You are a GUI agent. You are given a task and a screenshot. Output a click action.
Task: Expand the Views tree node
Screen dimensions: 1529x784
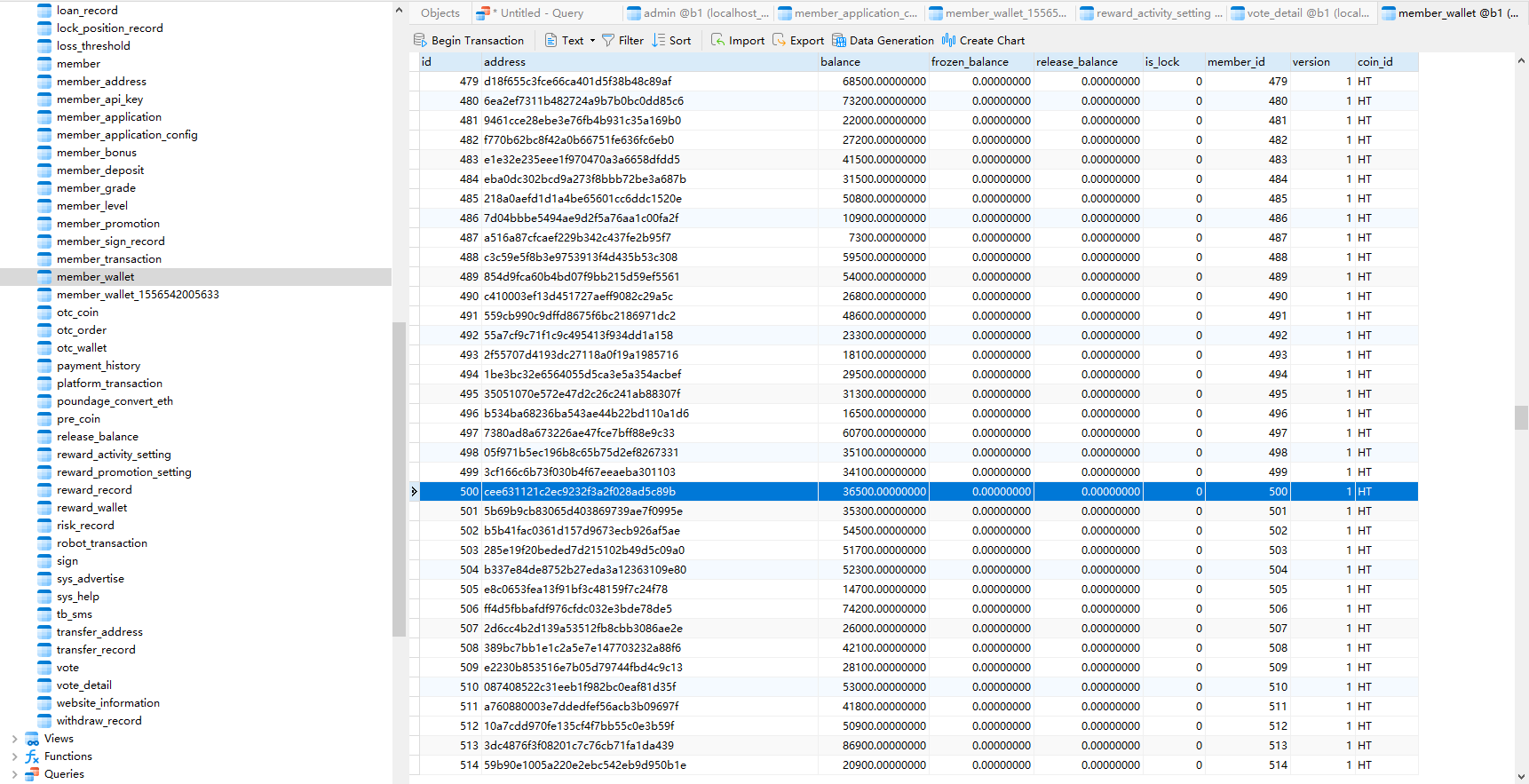tap(14, 739)
